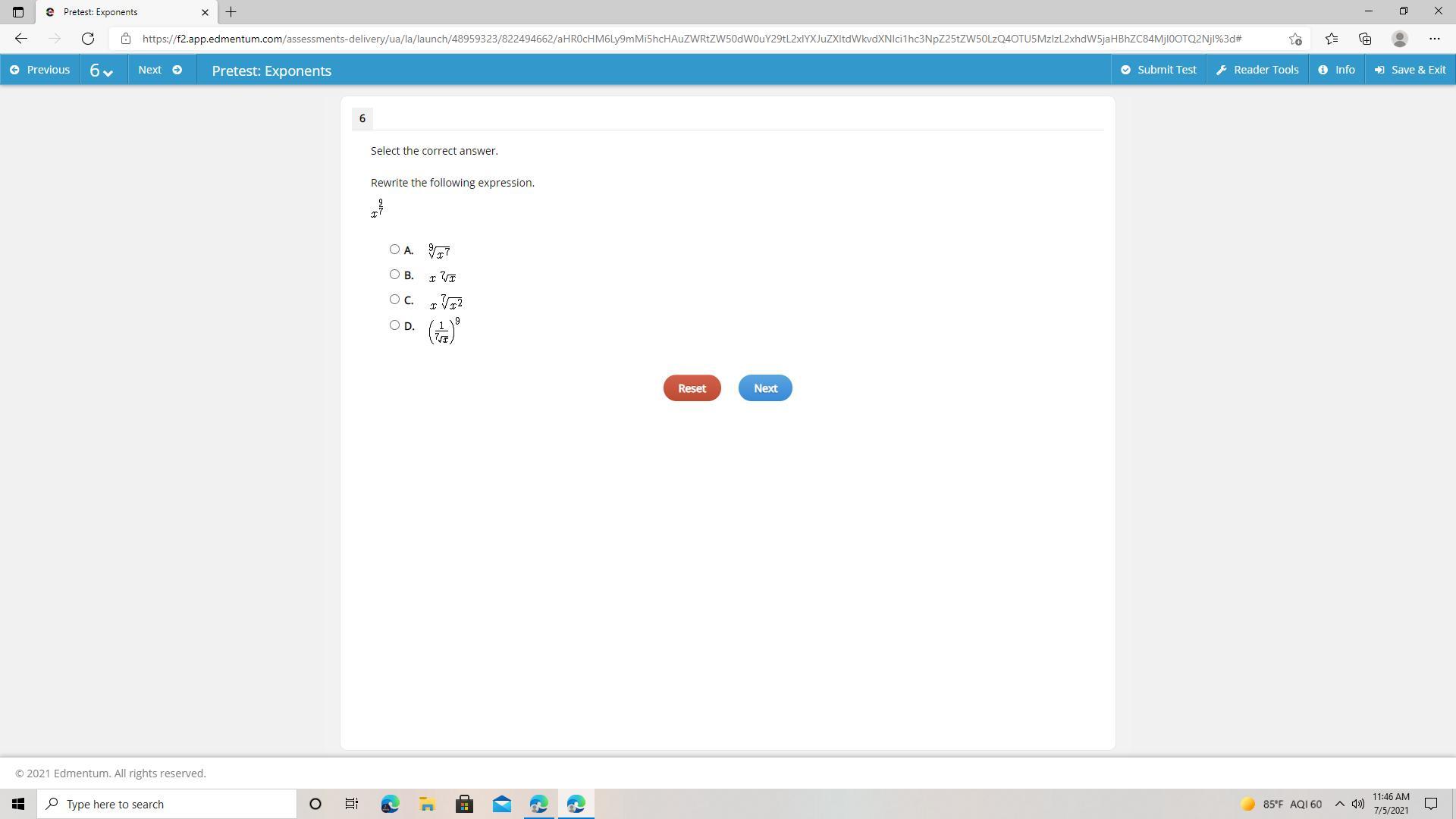Go to Previous question
Image resolution: width=1456 pixels, height=819 pixels.
[x=39, y=70]
